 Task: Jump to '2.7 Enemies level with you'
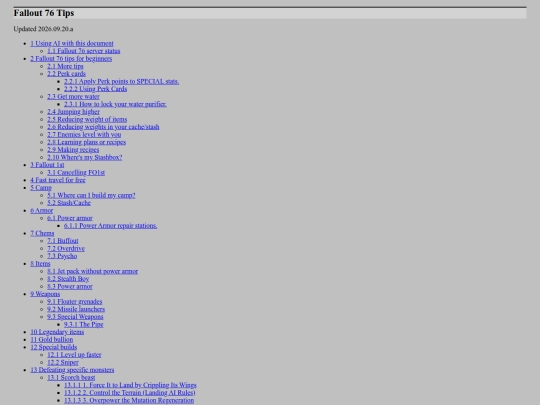(84, 134)
